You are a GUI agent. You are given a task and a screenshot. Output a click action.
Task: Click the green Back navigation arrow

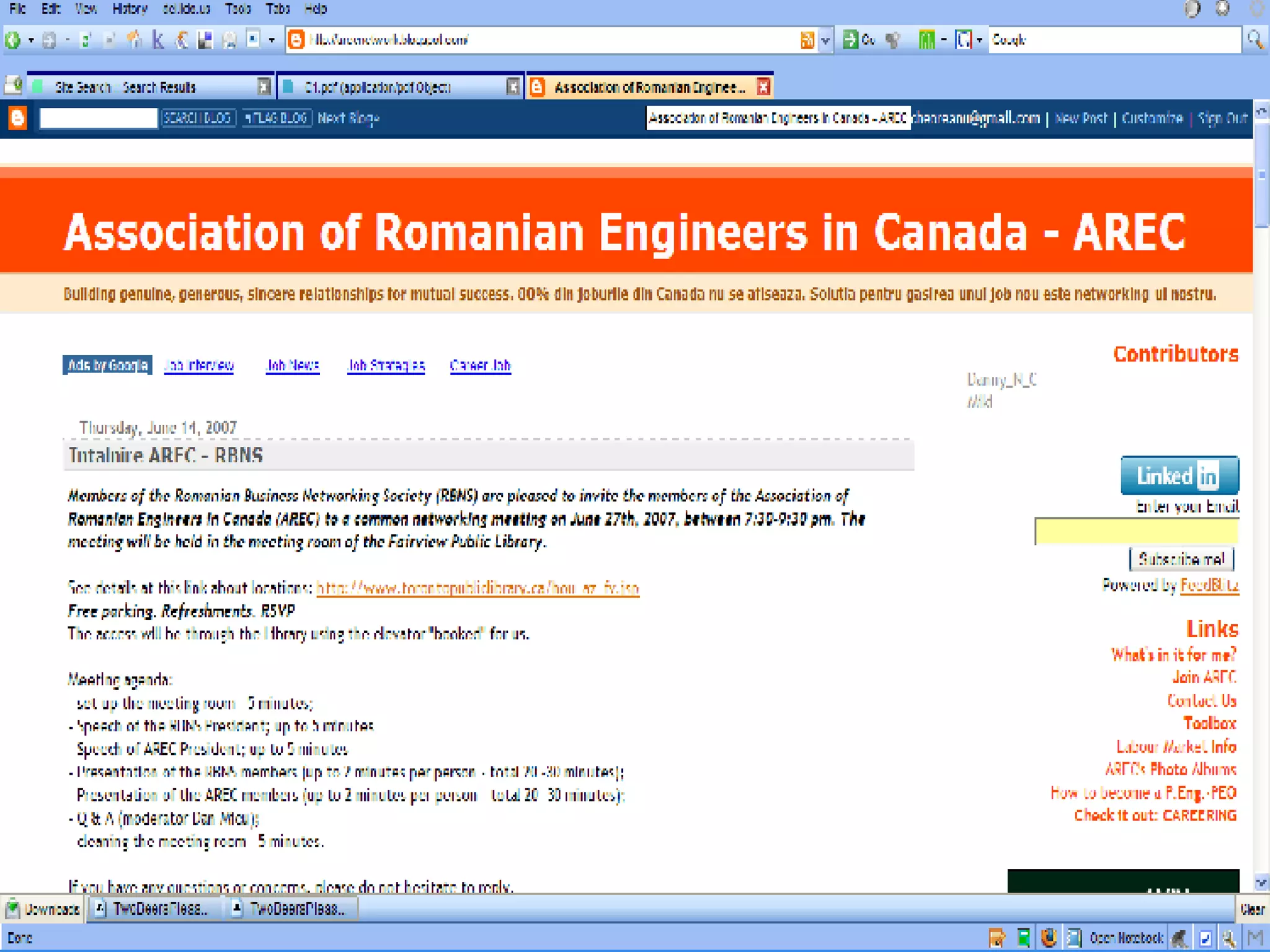13,40
